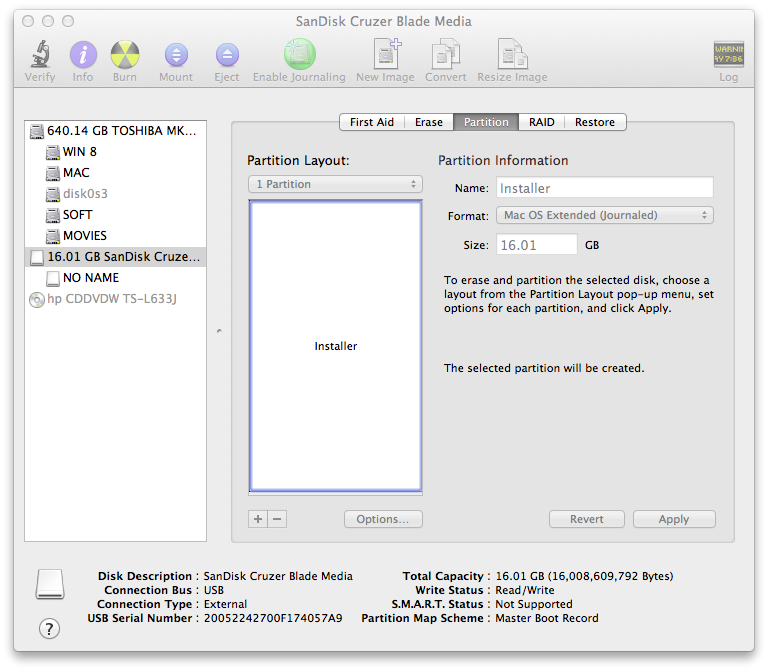The height and width of the screenshot is (671, 768).
Task: Remove partition with minus button
Action: click(277, 519)
